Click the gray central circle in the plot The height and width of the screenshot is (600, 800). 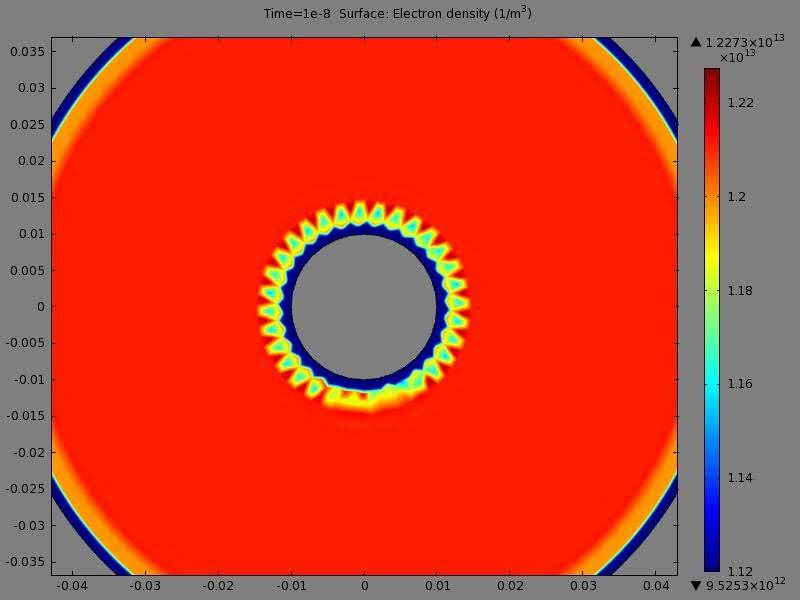click(364, 307)
